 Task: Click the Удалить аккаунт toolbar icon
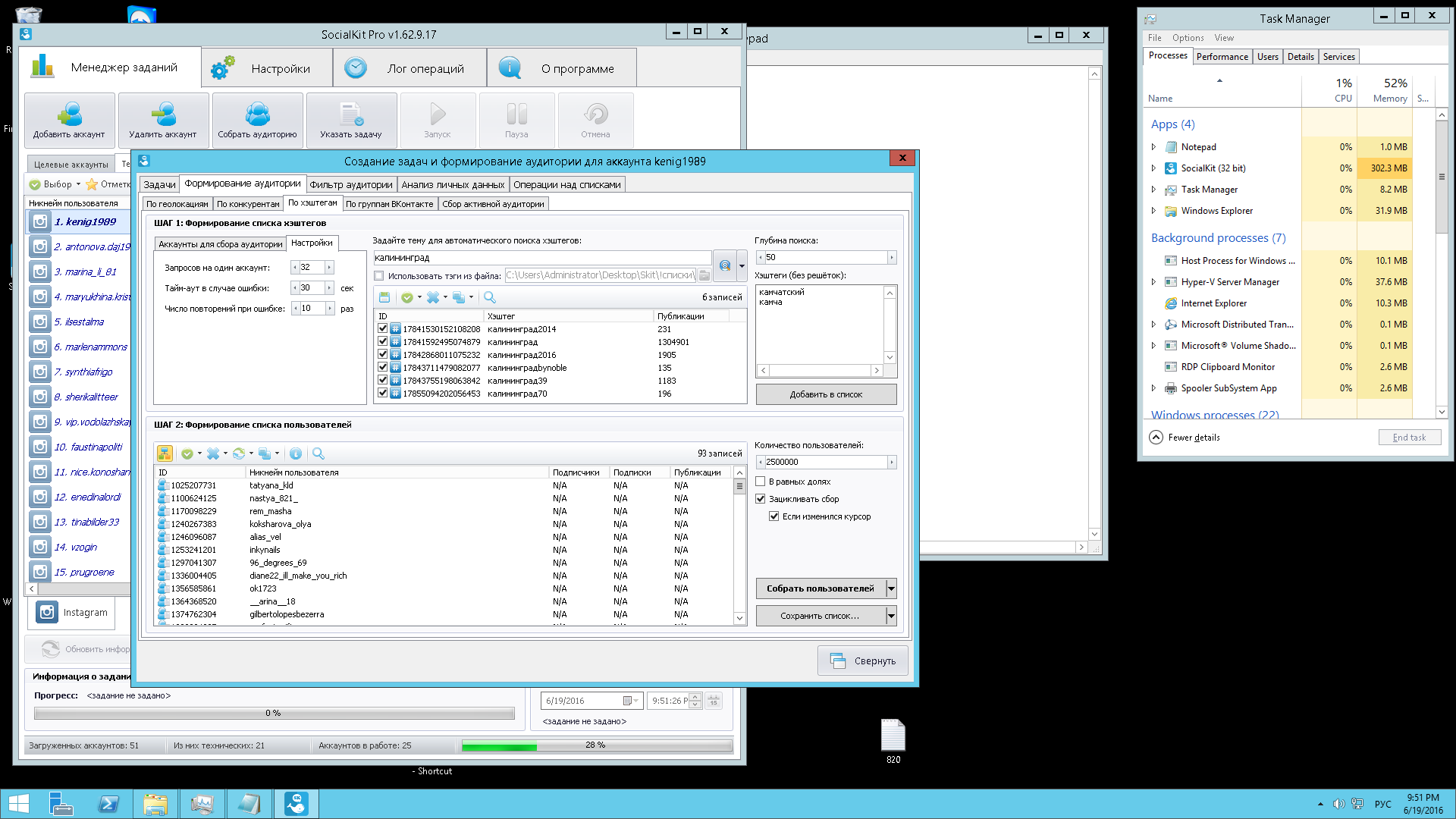[x=163, y=120]
